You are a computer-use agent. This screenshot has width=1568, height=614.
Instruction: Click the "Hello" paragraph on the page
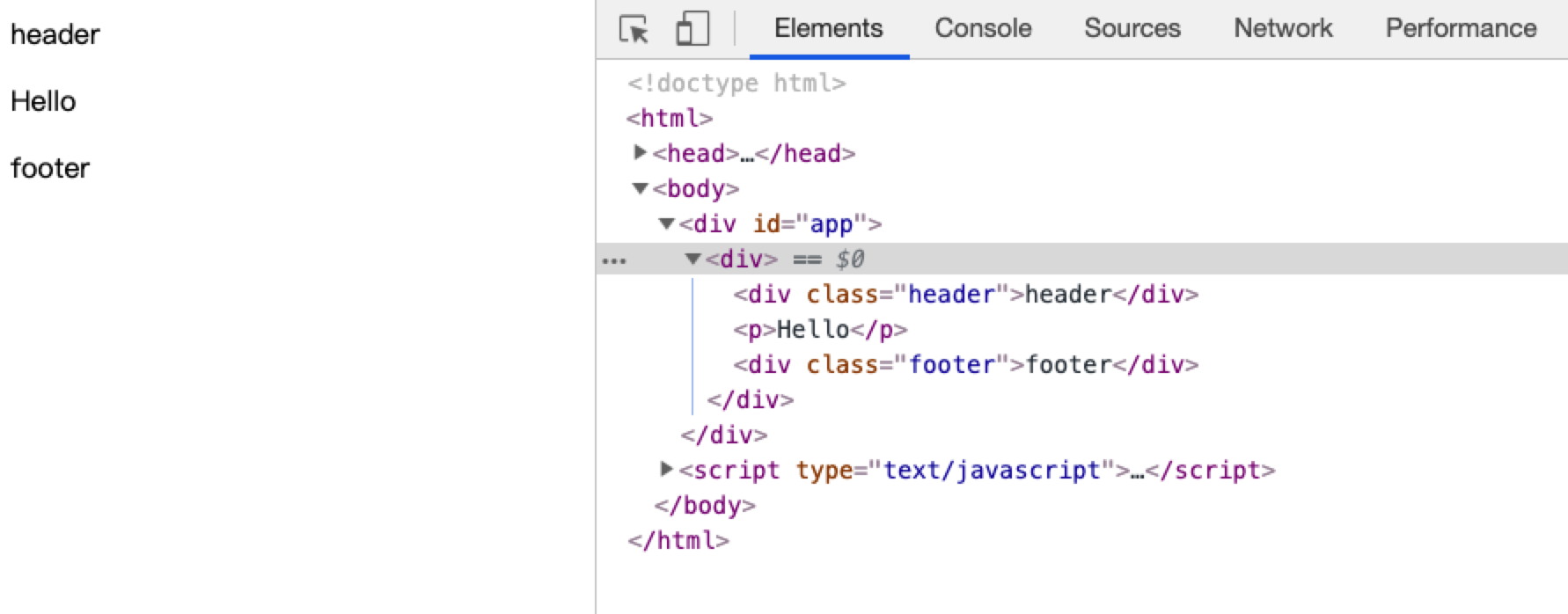pos(43,101)
